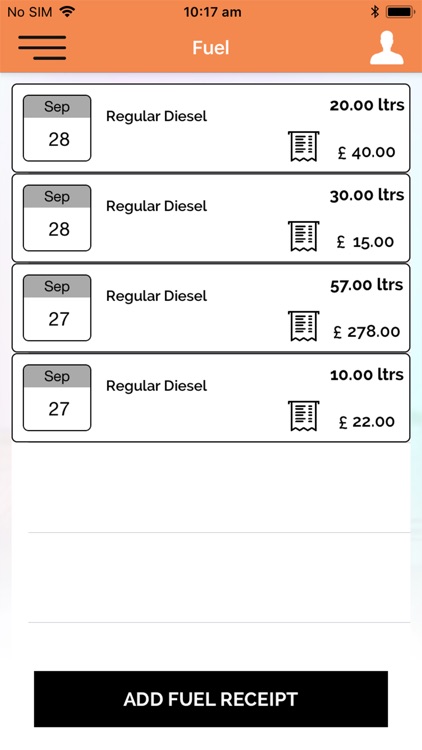422x750 pixels.
Task: Tap the Bluetooth status icon
Action: point(375,12)
